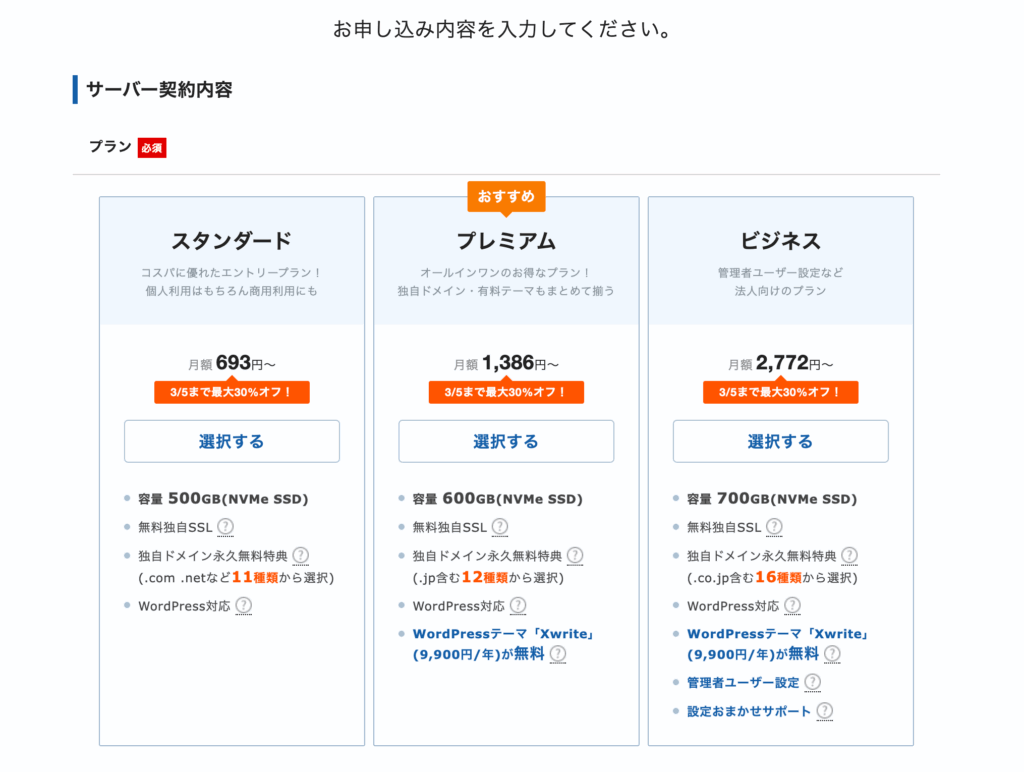Click help icon beside Business plan's Xwrite theme
This screenshot has height=772, width=1024.
point(832,654)
